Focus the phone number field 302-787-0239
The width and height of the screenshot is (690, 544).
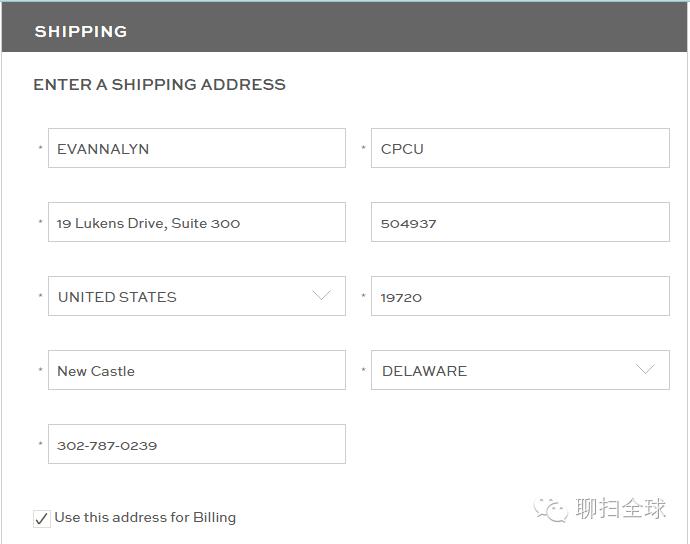pos(196,445)
